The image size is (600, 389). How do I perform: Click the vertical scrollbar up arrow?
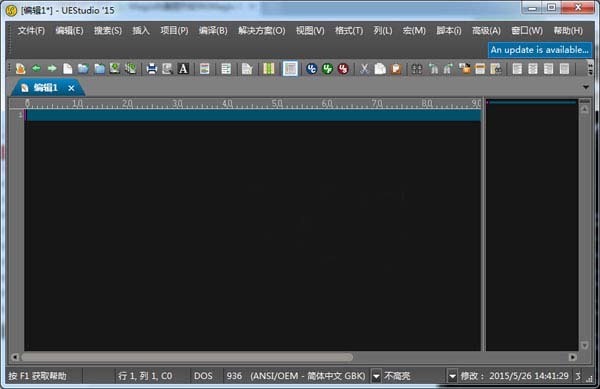(x=584, y=110)
